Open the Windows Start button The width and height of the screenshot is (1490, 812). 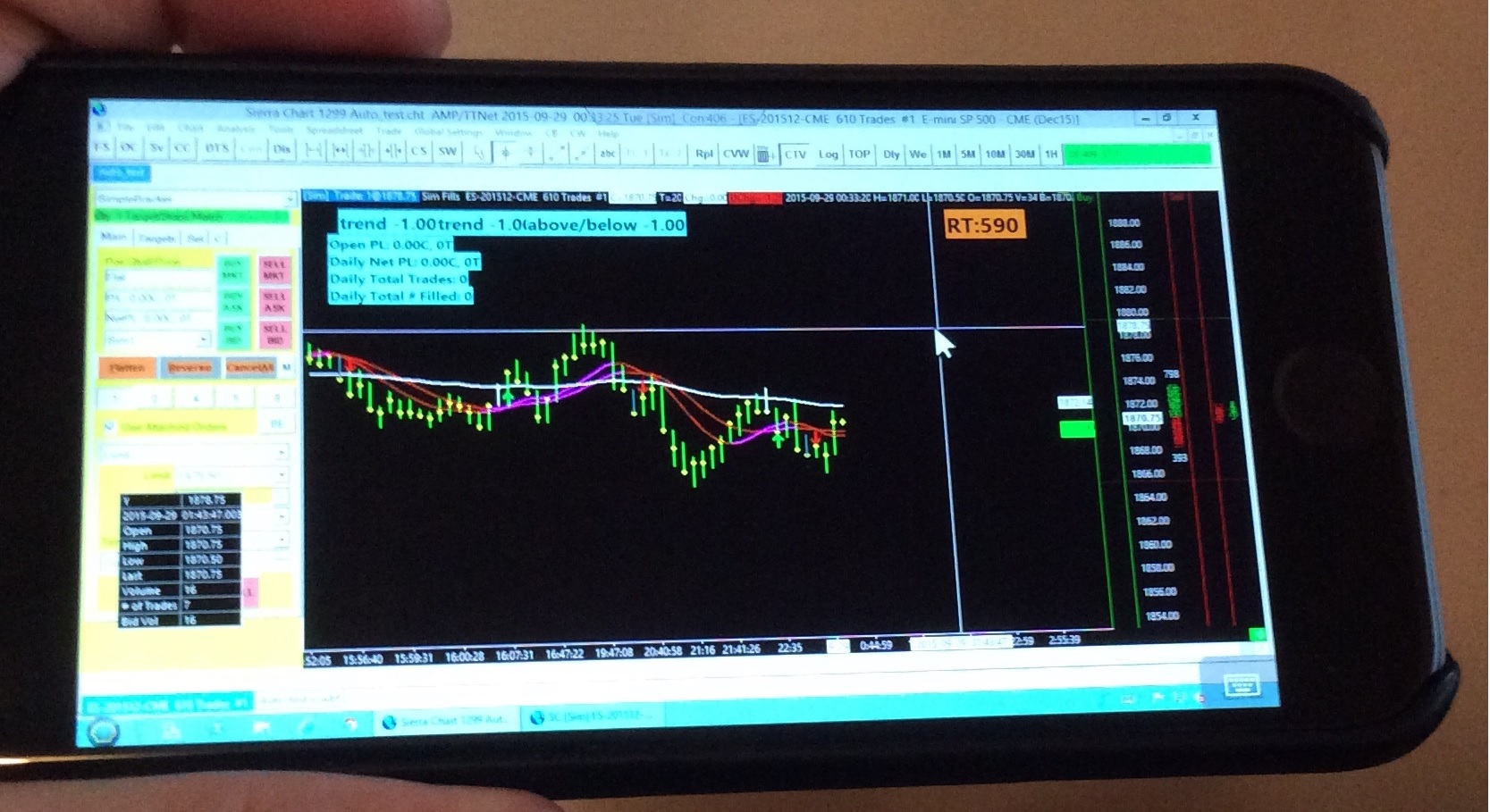(x=104, y=732)
